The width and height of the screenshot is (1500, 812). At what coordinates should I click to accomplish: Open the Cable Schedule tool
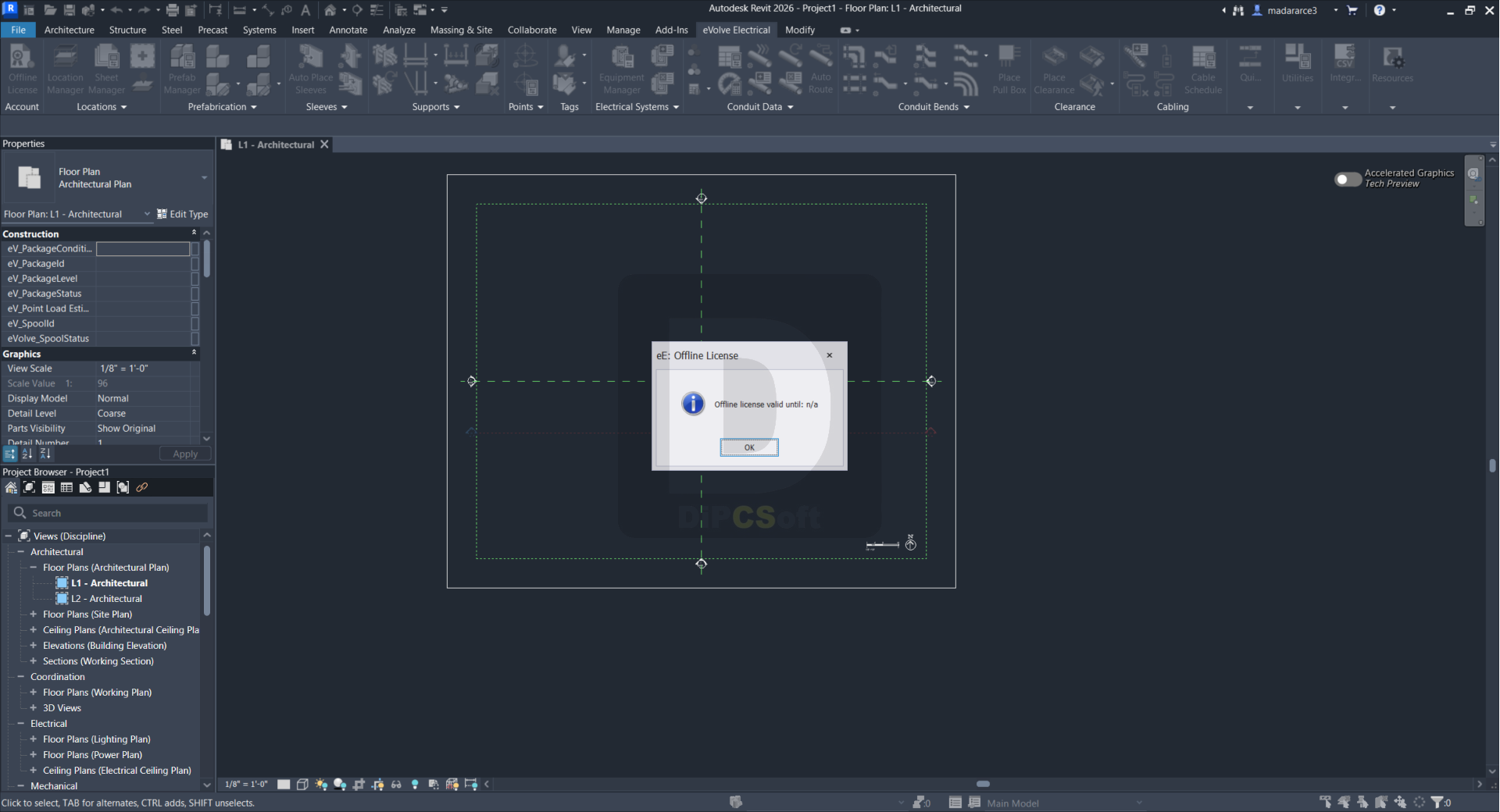click(x=1203, y=68)
